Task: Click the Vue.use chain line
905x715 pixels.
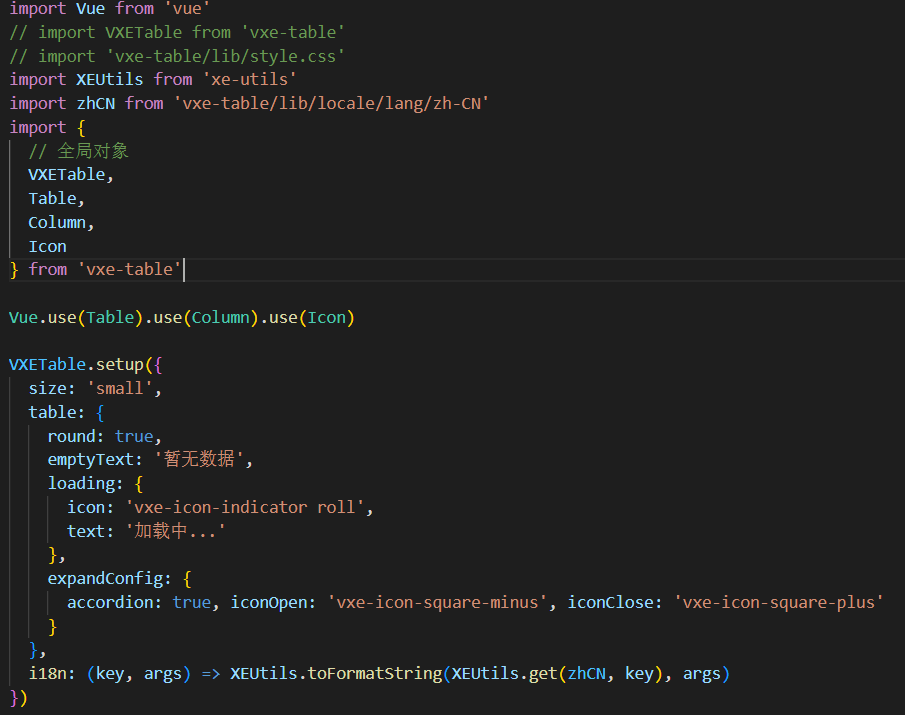Action: 180,317
